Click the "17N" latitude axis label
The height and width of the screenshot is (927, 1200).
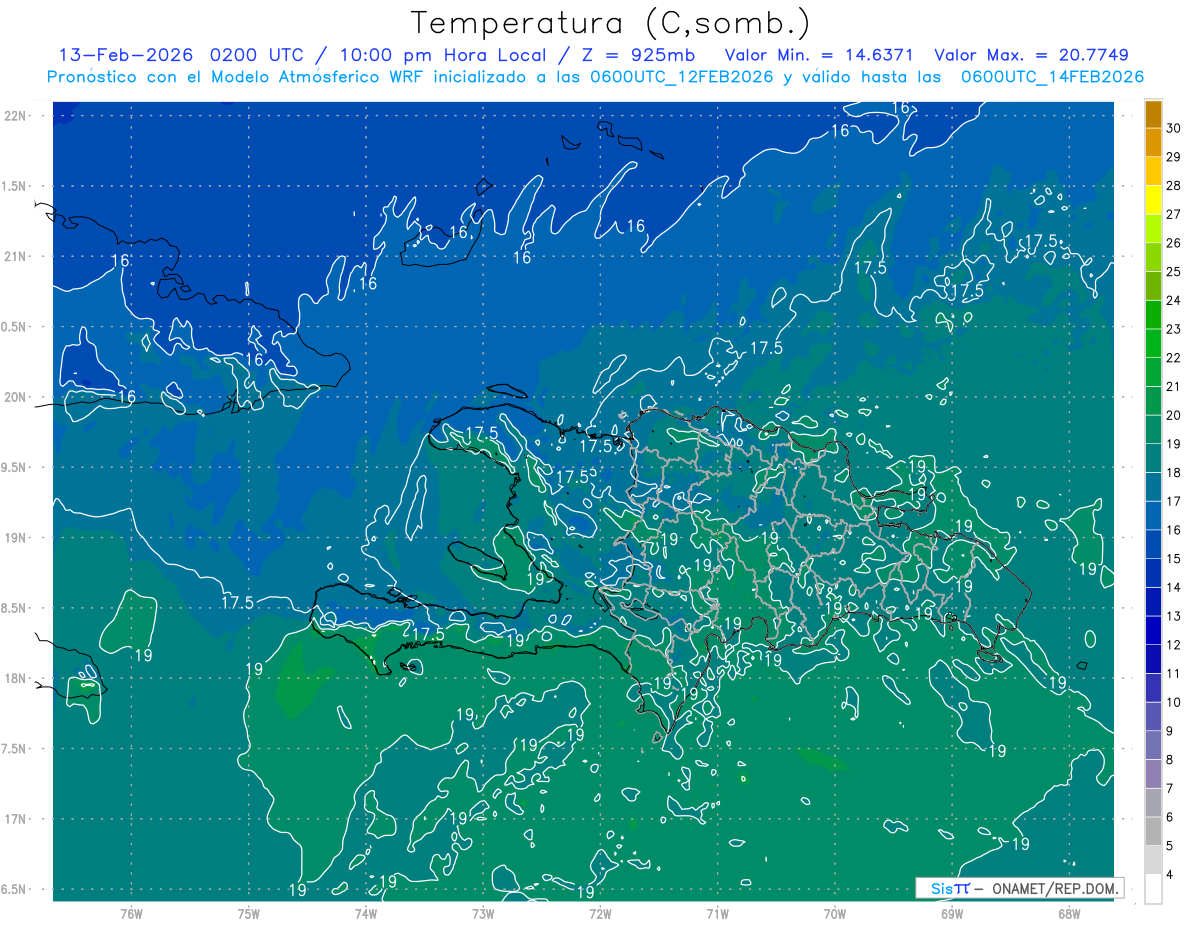coord(15,819)
